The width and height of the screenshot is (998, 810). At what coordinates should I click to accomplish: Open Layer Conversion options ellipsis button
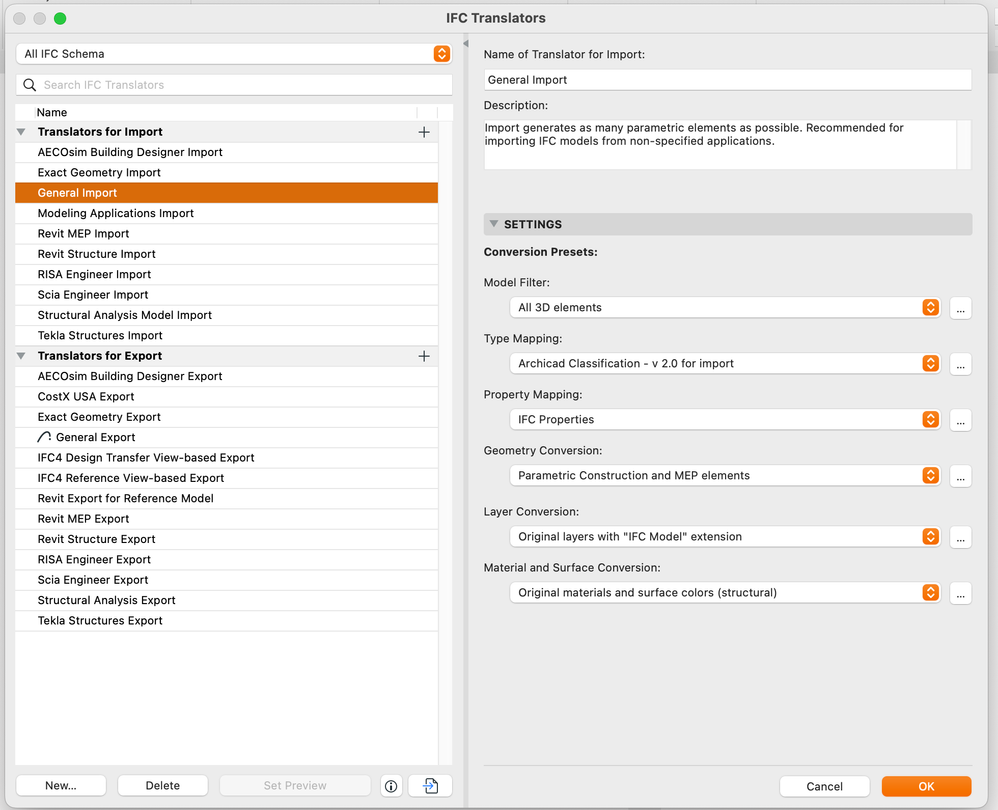[x=960, y=537]
